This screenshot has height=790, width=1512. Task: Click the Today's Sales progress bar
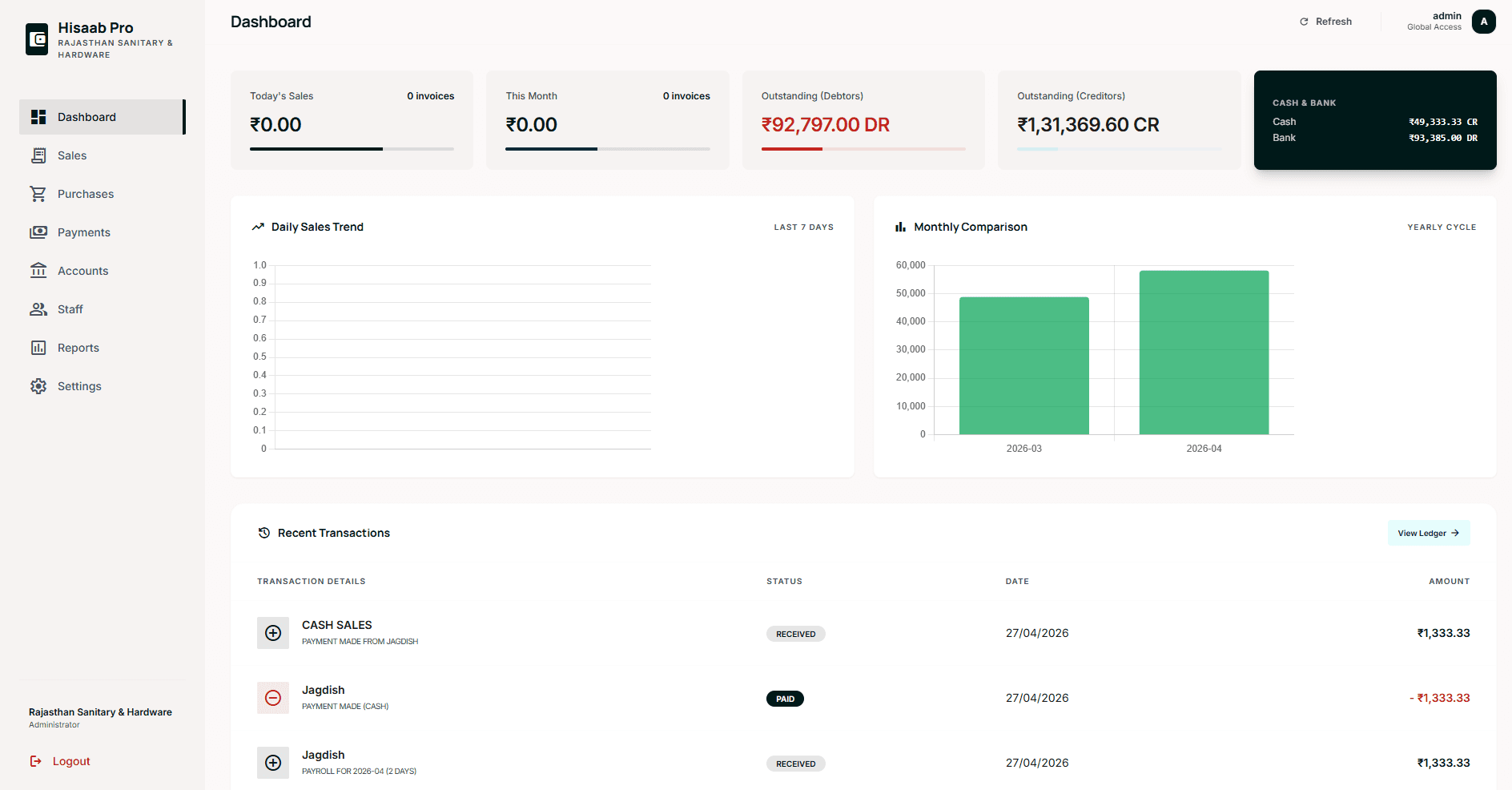pyautogui.click(x=352, y=149)
